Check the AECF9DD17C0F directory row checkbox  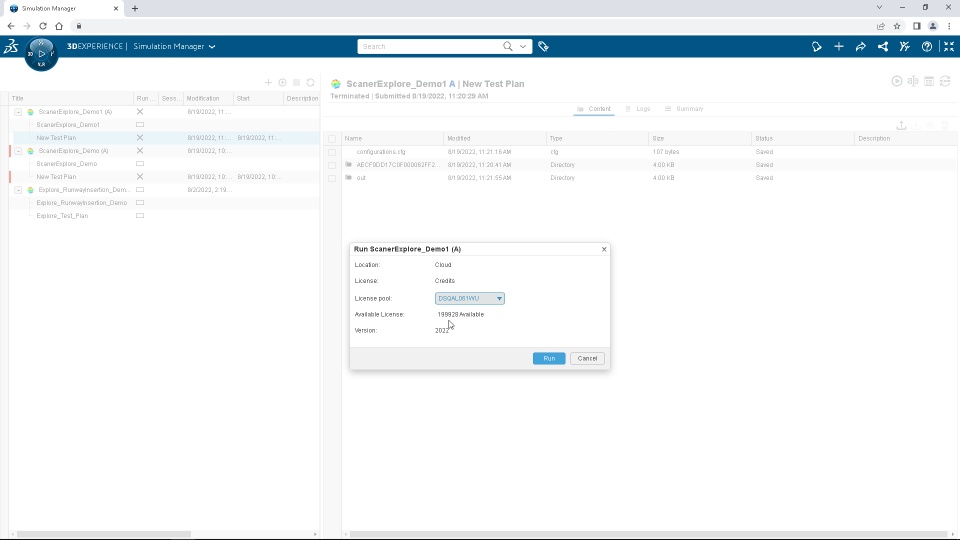pos(332,165)
